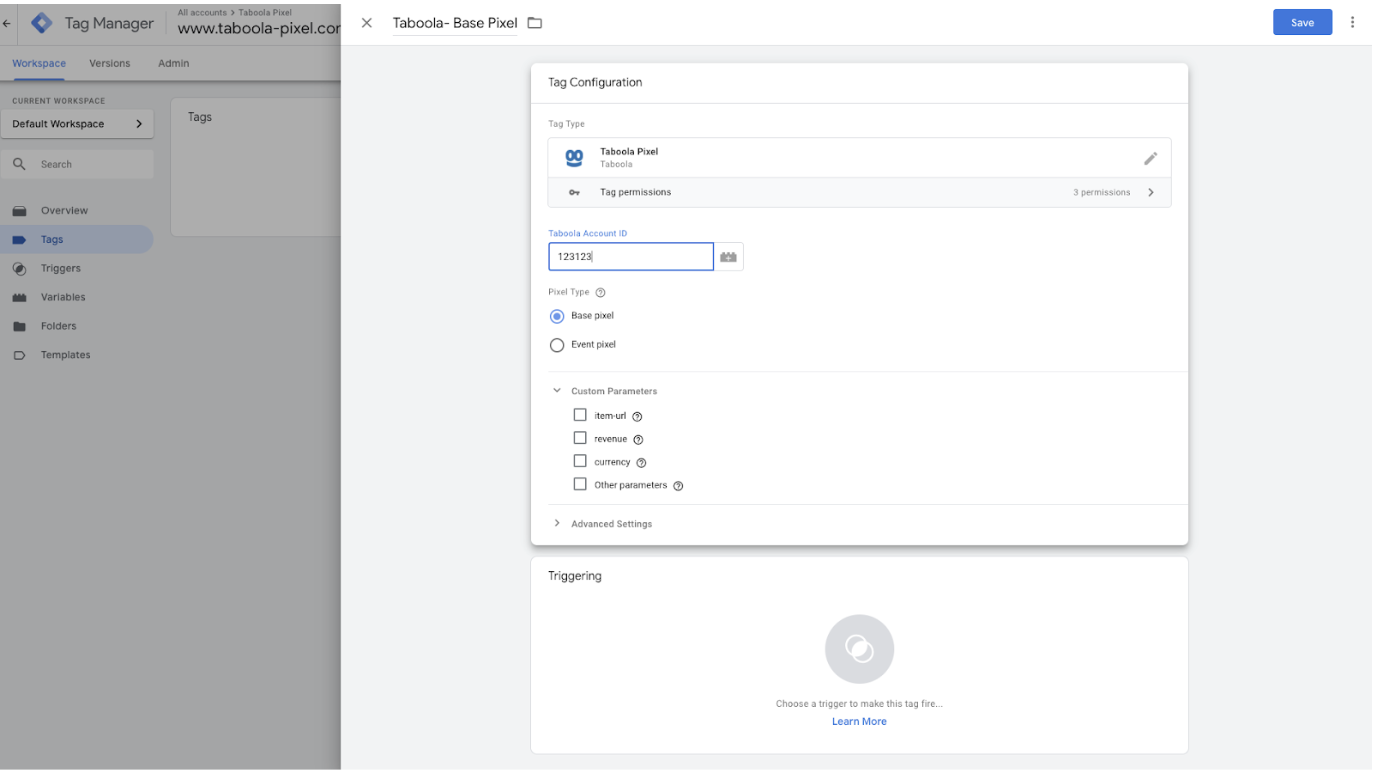Collapse the Custom Parameters section

557,391
